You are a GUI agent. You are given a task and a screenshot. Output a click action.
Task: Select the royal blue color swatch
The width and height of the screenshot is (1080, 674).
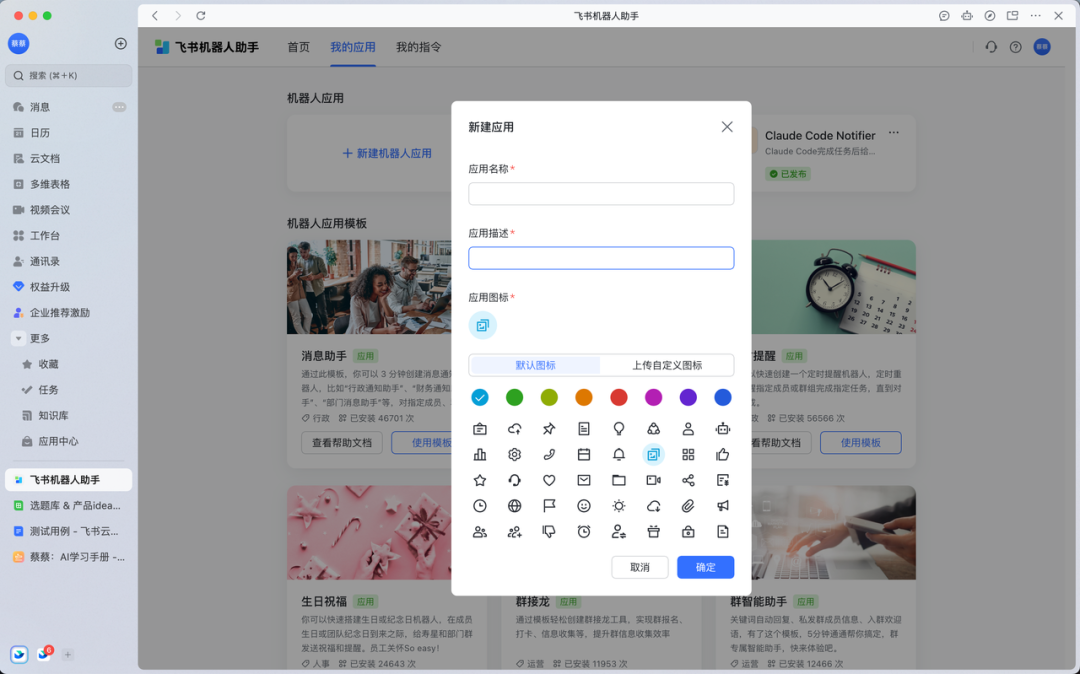723,397
